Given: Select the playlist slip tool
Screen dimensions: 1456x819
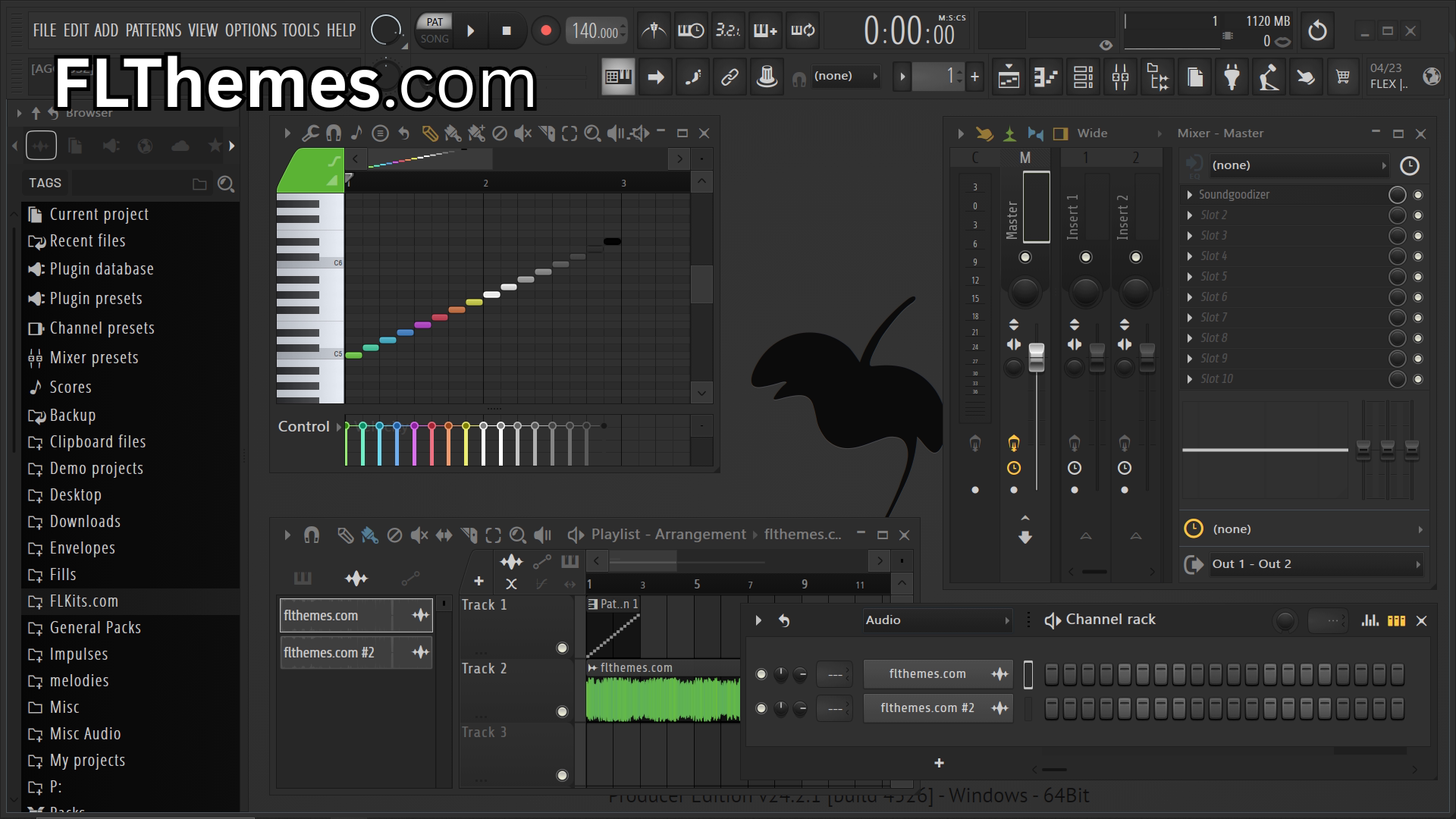Looking at the screenshot, I should (x=444, y=535).
